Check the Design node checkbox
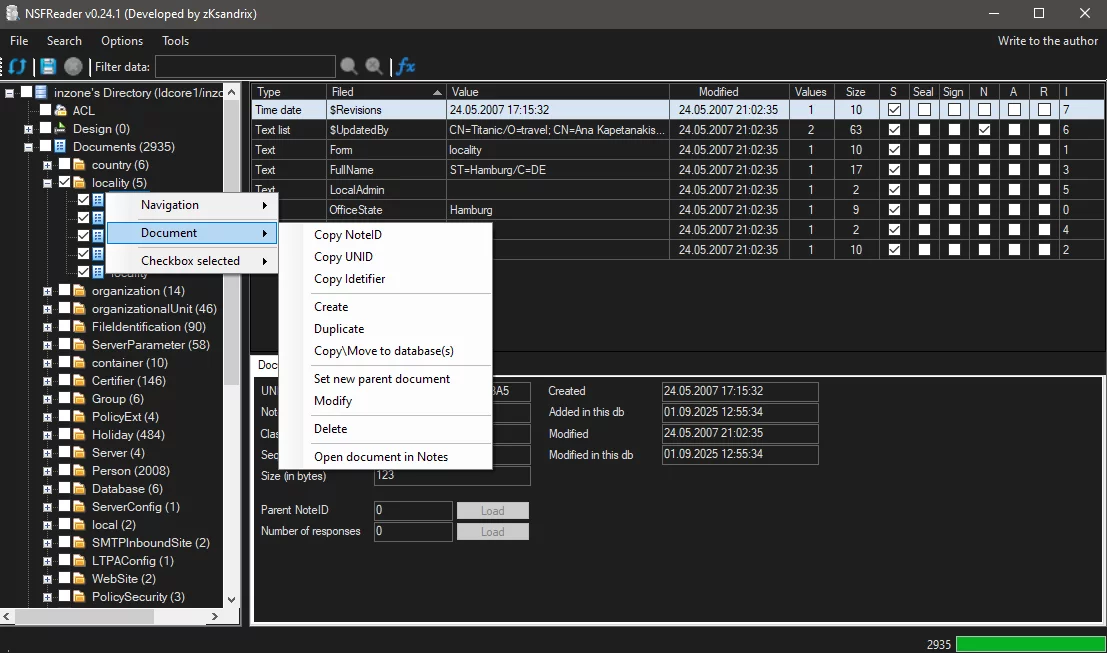Viewport: 1107px width, 653px height. pyautogui.click(x=46, y=129)
